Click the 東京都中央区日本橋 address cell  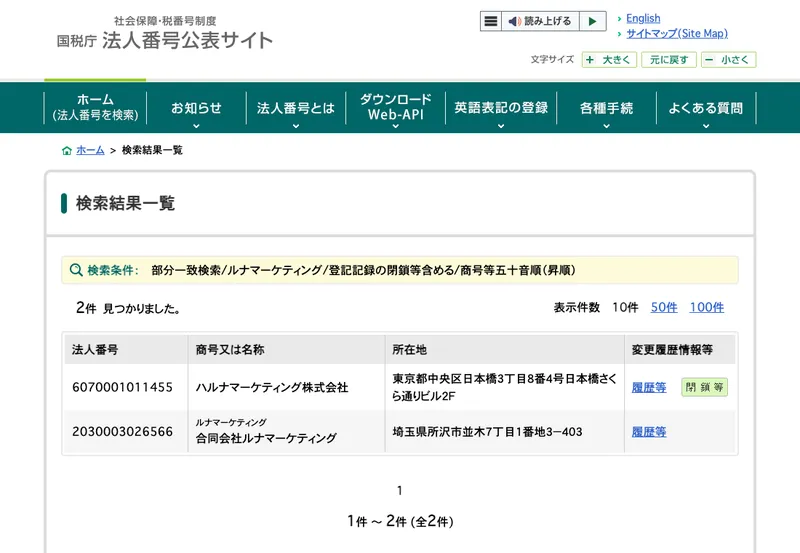pos(504,387)
